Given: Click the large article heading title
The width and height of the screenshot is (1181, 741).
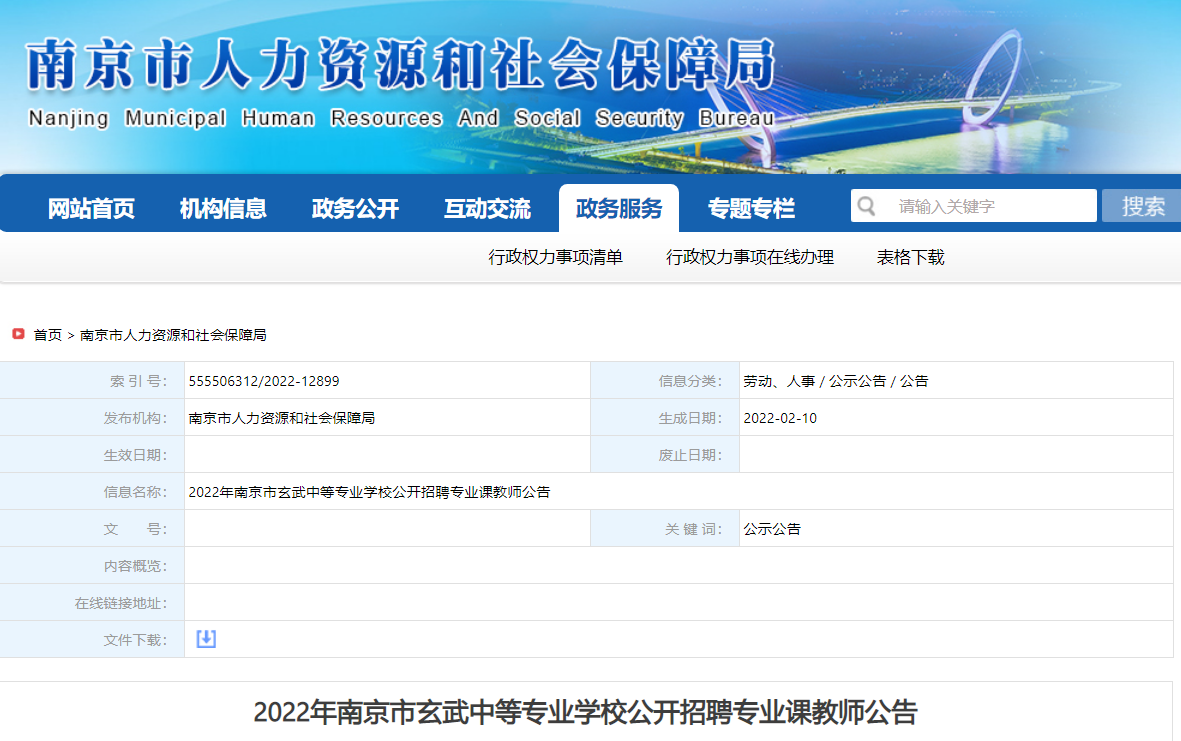Looking at the screenshot, I should [x=585, y=712].
